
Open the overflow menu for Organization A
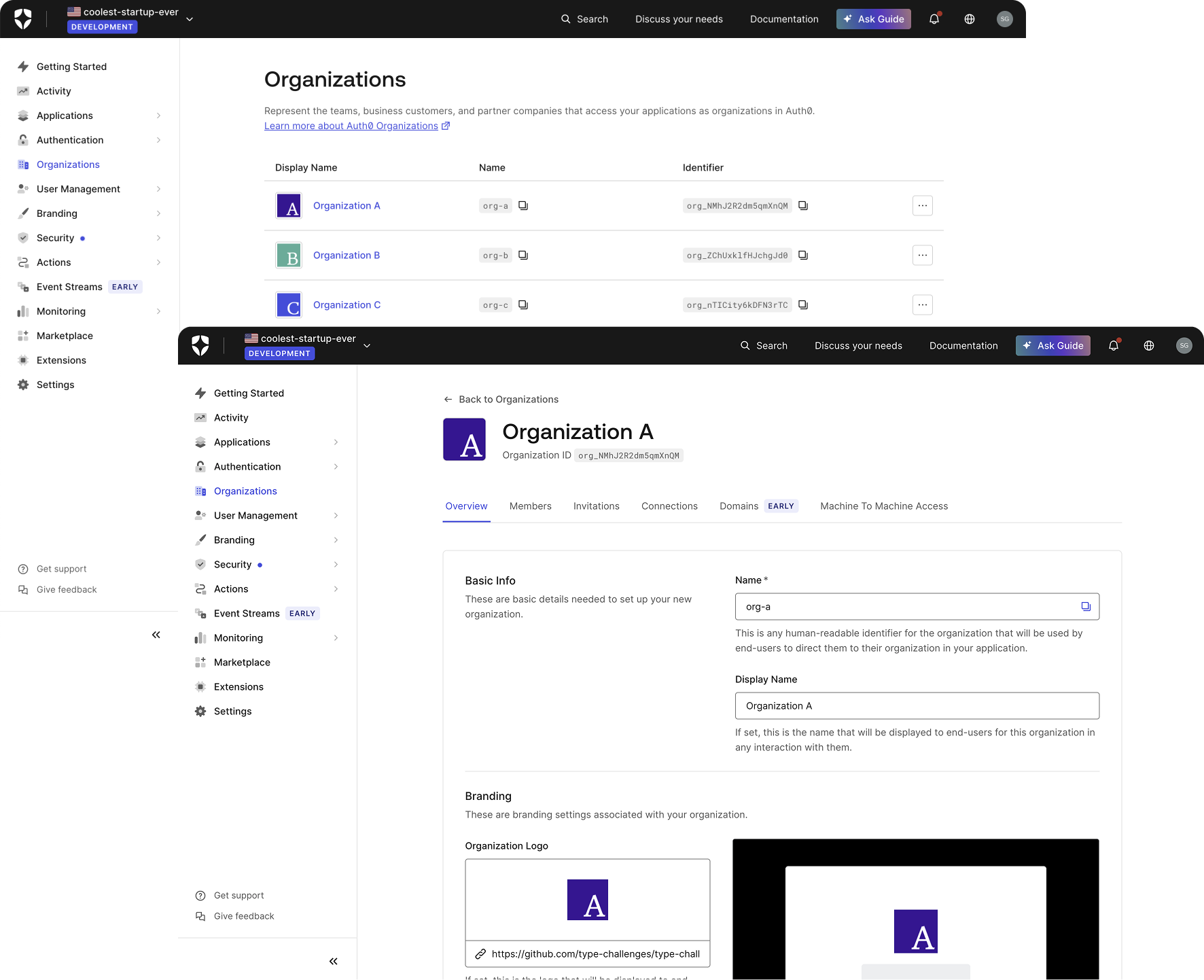[922, 205]
